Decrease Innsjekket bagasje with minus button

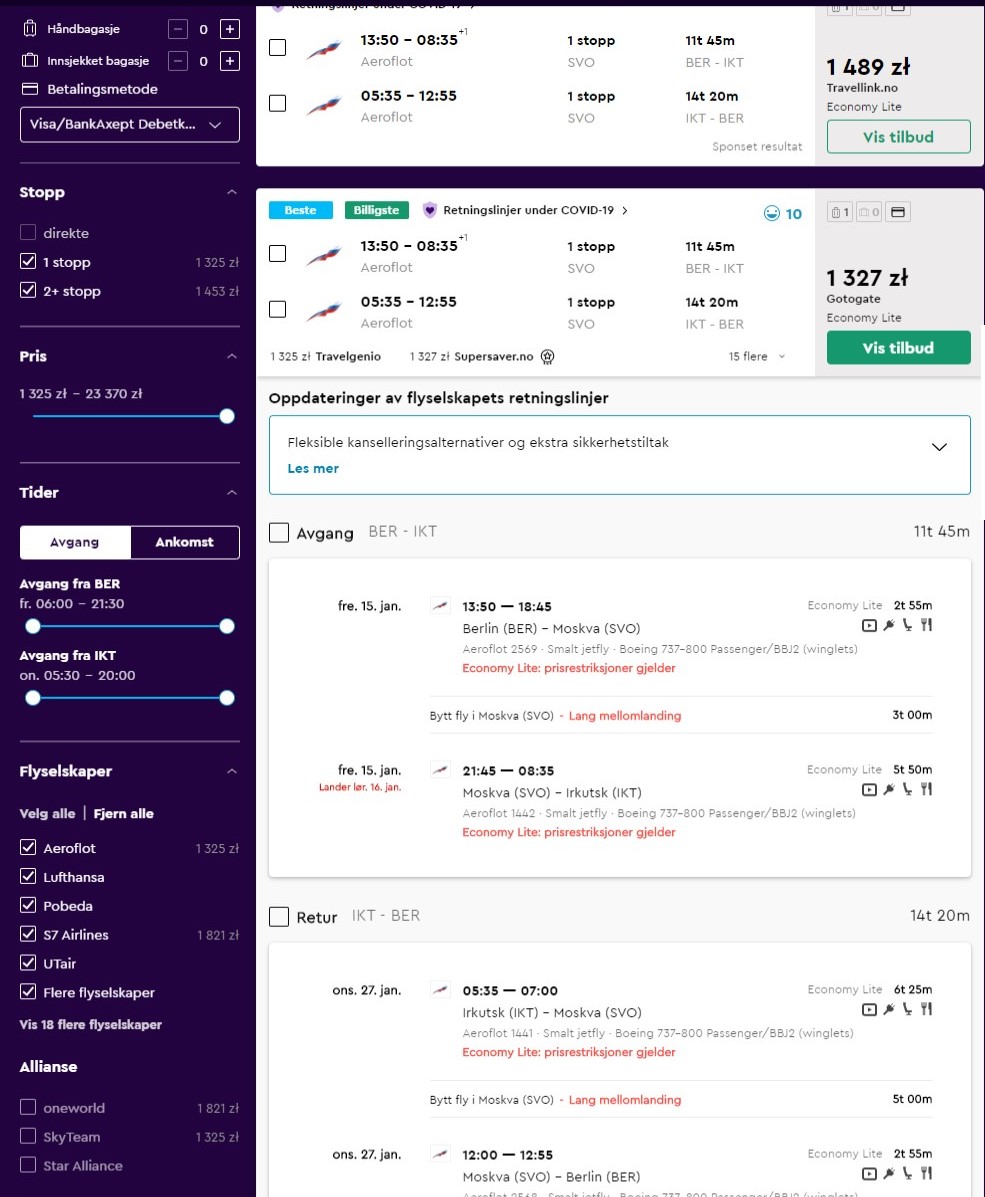pyautogui.click(x=178, y=61)
